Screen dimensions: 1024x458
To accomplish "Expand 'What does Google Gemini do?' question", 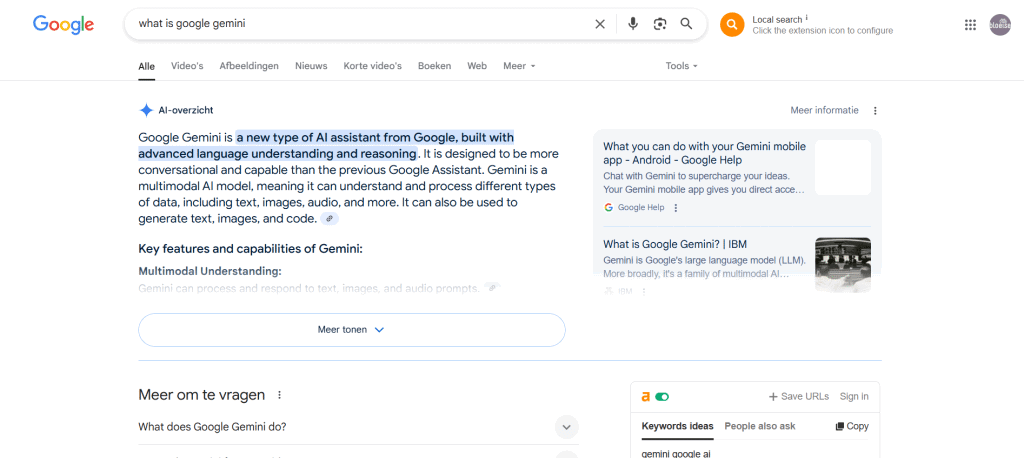I will pyautogui.click(x=358, y=427).
